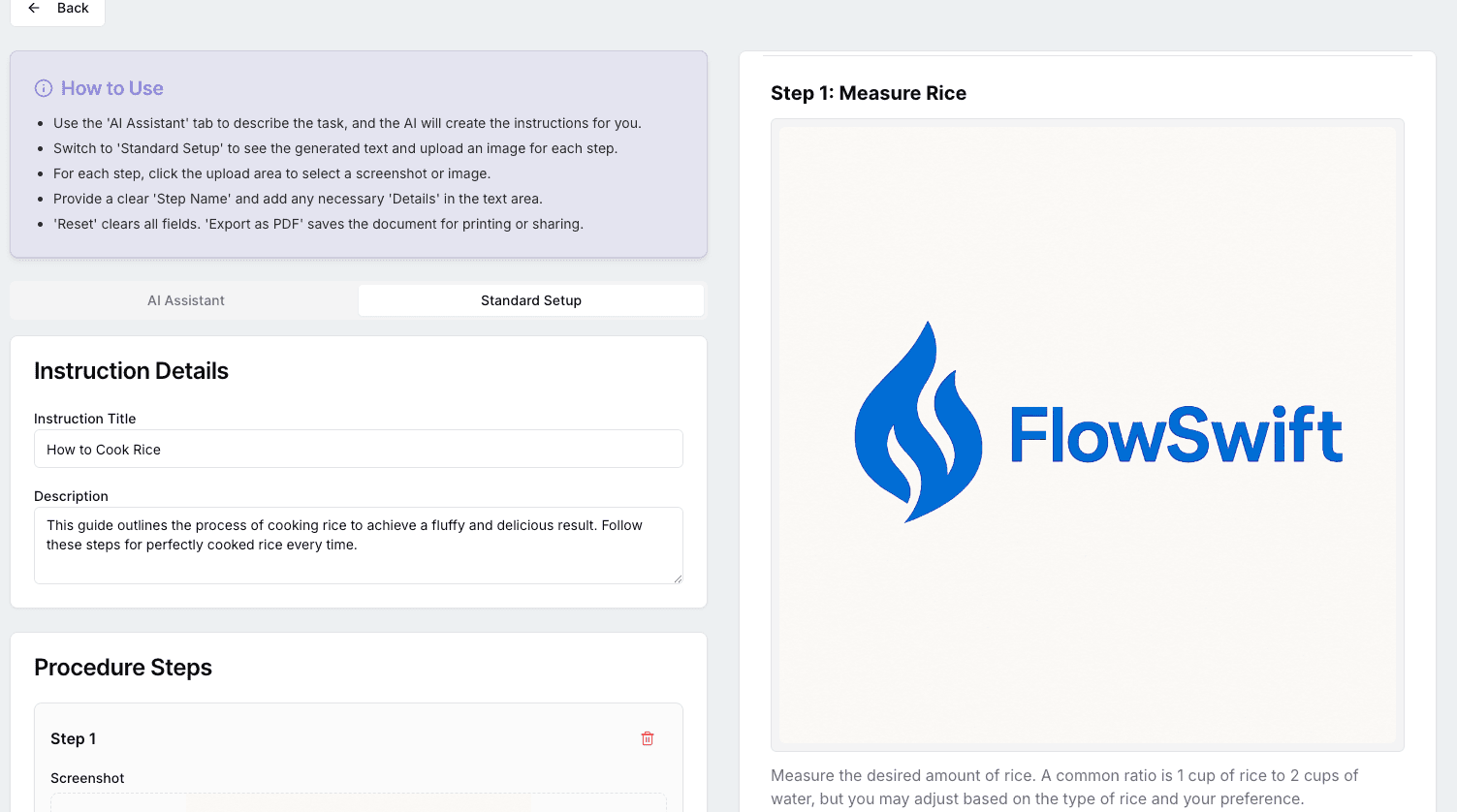The height and width of the screenshot is (812, 1457).
Task: Click the textarea resize handle corner
Action: click(x=678, y=578)
